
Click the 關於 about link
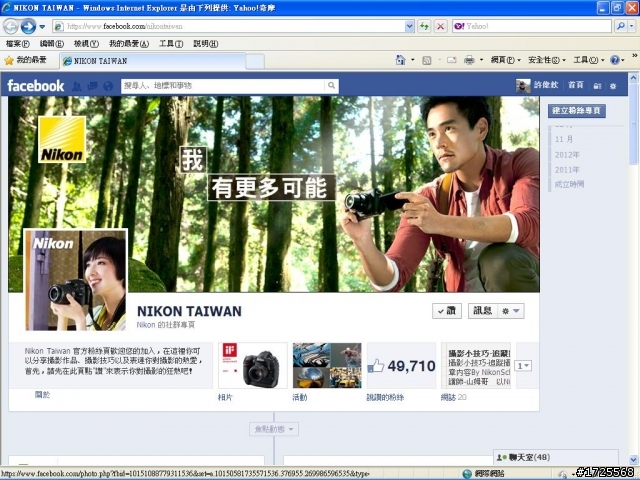(42, 395)
